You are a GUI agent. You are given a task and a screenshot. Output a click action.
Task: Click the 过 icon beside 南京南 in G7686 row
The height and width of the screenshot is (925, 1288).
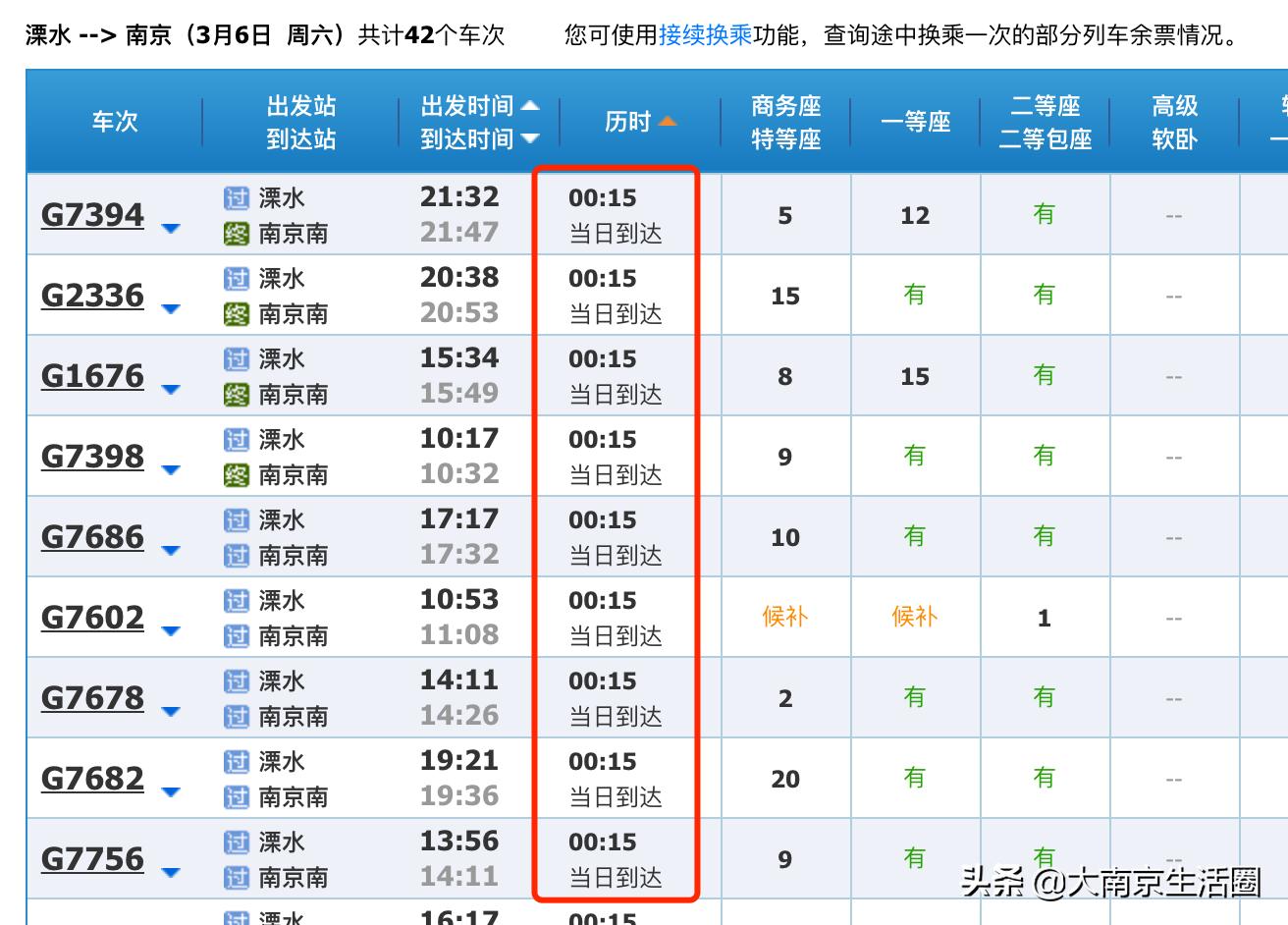point(237,555)
